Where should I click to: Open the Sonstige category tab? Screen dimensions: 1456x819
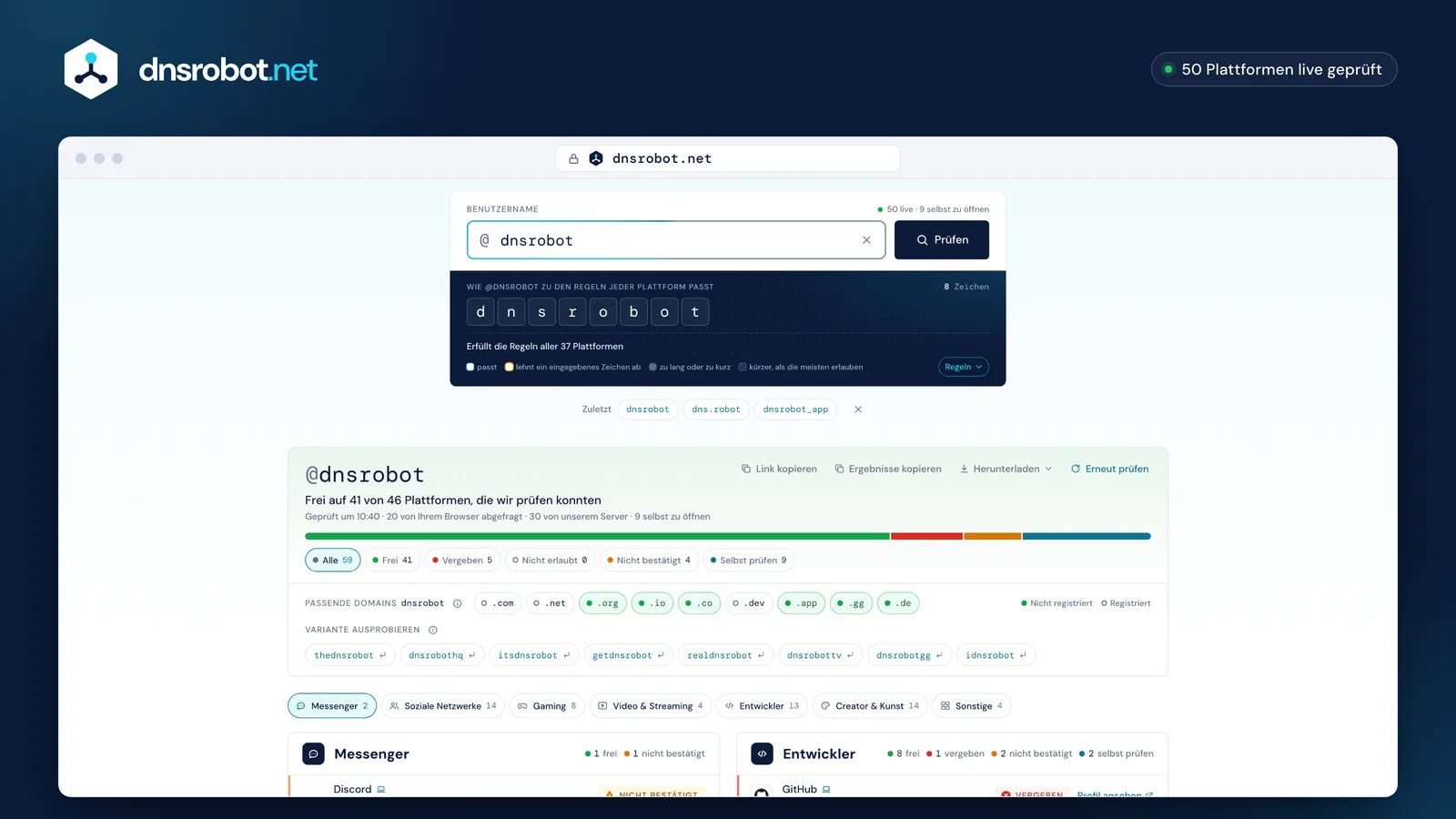(972, 706)
